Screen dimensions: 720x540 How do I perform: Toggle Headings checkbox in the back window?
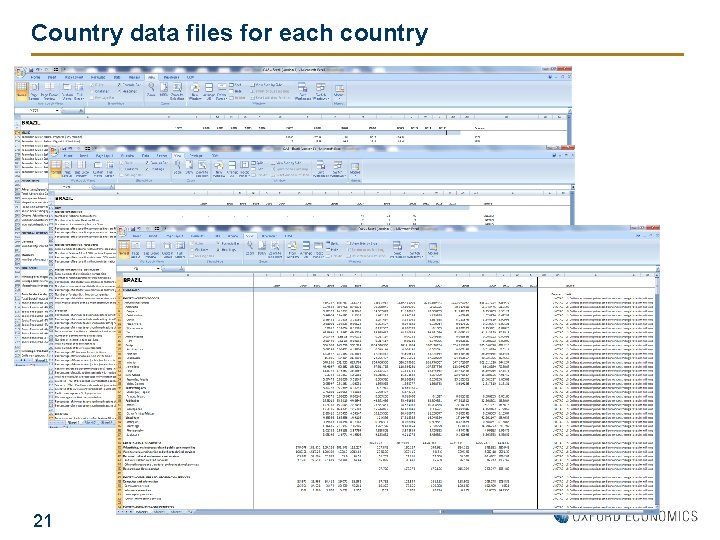pos(127,91)
